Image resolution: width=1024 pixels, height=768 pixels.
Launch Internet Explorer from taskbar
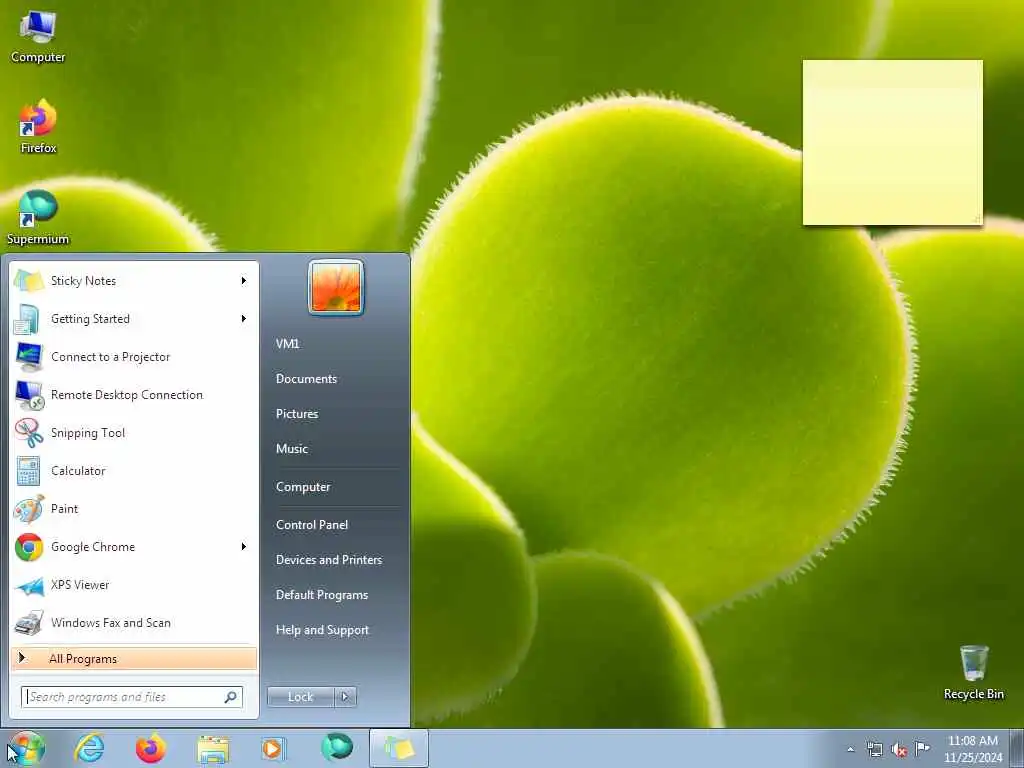[x=89, y=748]
